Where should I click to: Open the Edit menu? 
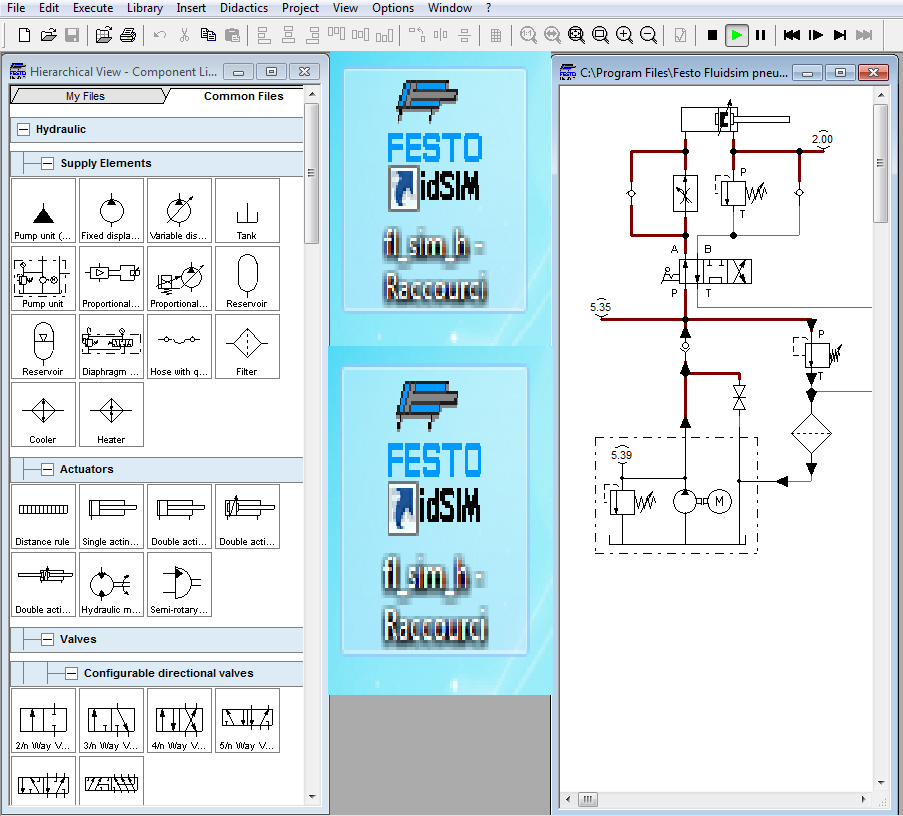click(x=49, y=8)
